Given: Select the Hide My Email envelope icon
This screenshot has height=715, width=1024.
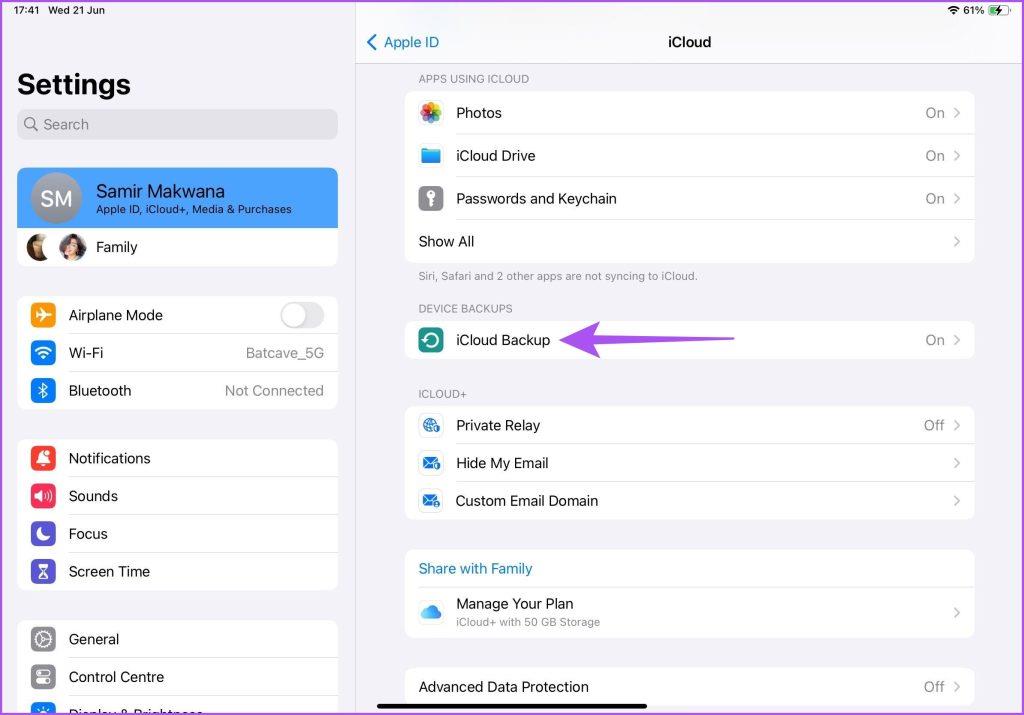Looking at the screenshot, I should [x=430, y=463].
